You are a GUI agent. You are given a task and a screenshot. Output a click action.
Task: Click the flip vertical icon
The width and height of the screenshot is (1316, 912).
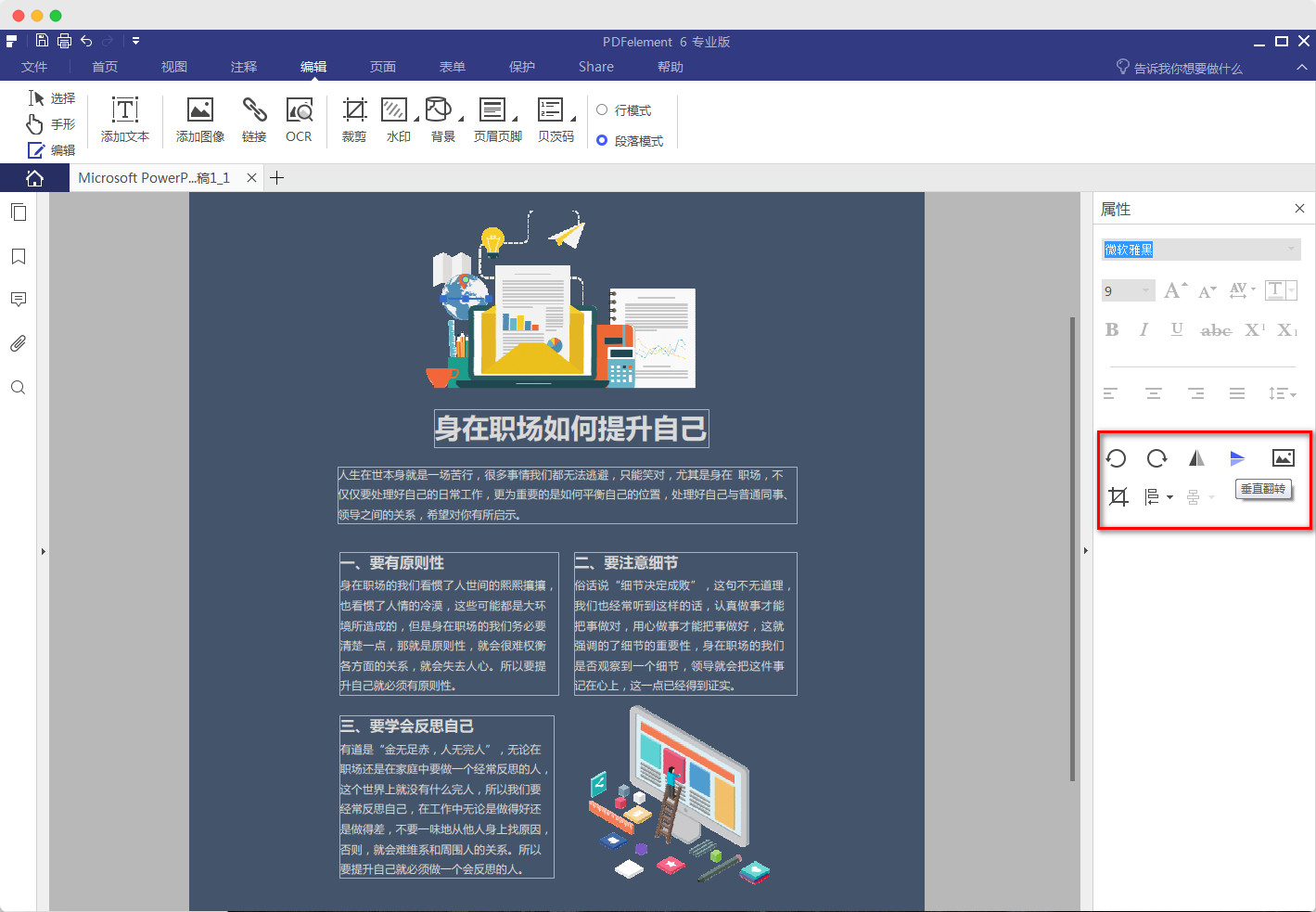pyautogui.click(x=1237, y=457)
